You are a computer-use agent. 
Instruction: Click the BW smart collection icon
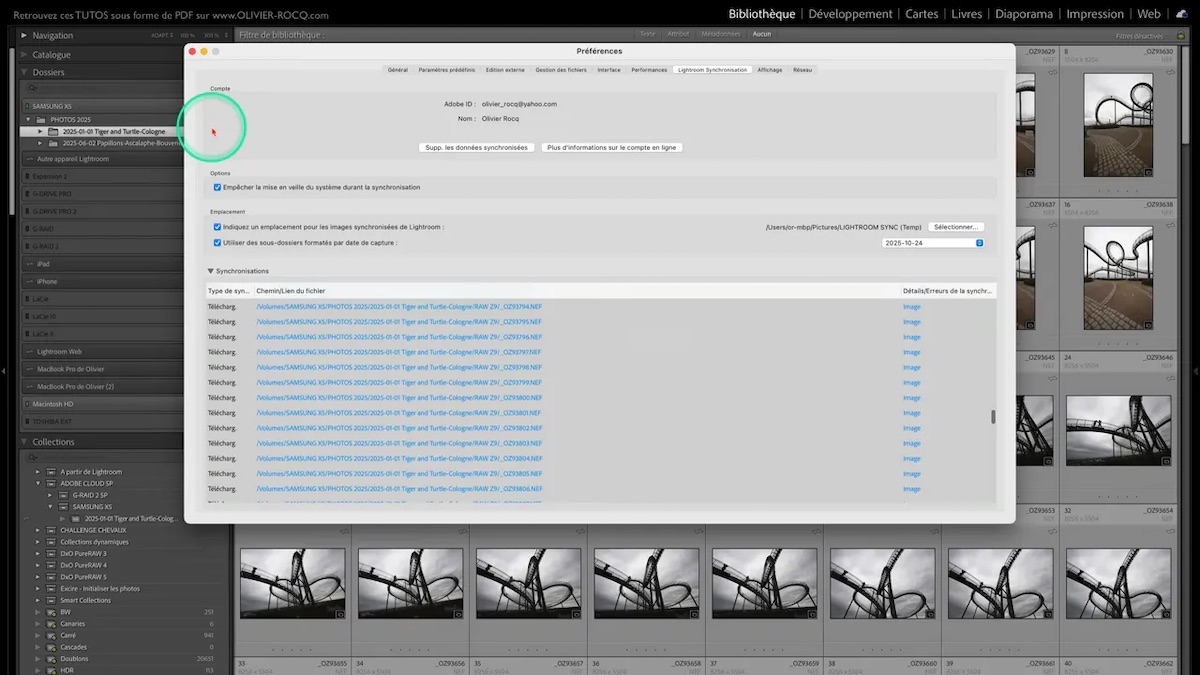tap(51, 612)
